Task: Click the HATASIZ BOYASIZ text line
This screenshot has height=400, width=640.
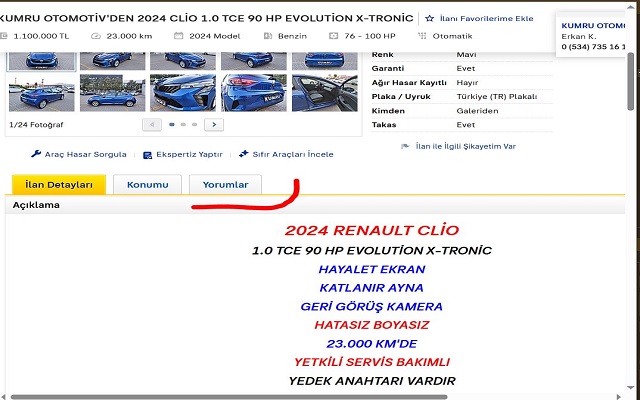Action: pyautogui.click(x=371, y=325)
